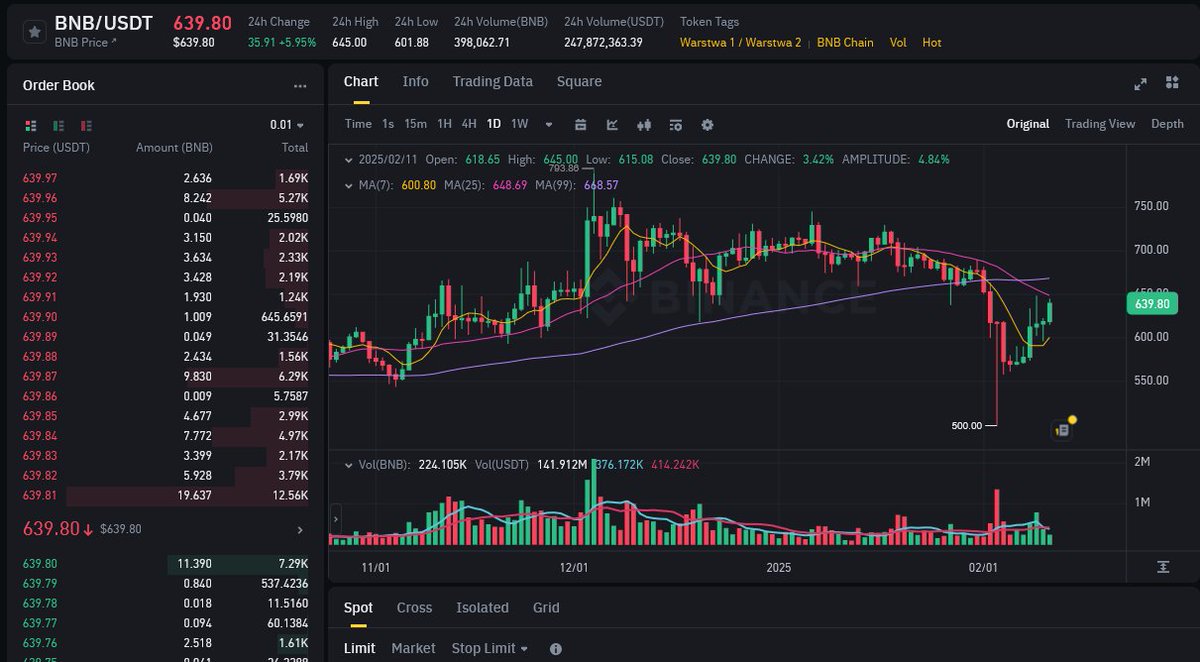
Task: Click the 639.80 current price label on axis
Action: (1152, 303)
